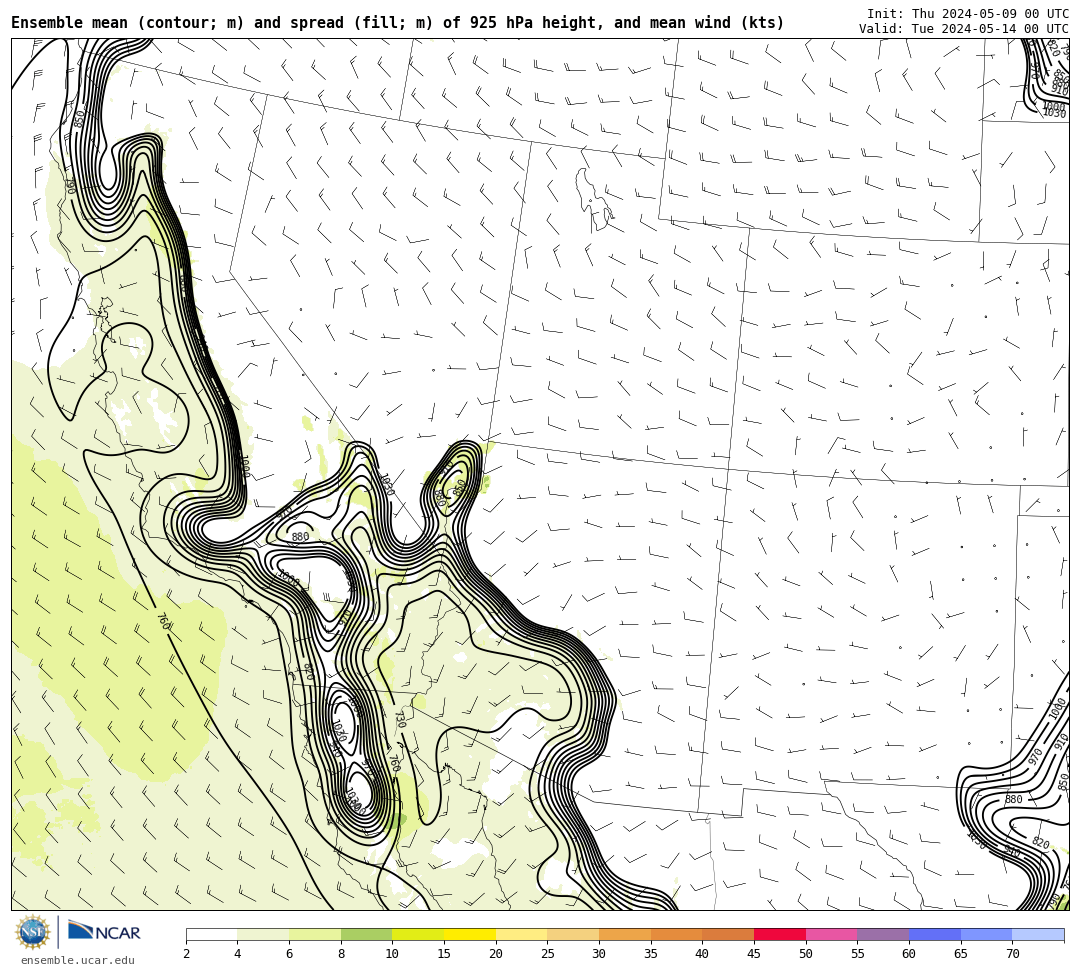
Task: Pick the red 45–50 colorbar swatch
Action: [780, 934]
